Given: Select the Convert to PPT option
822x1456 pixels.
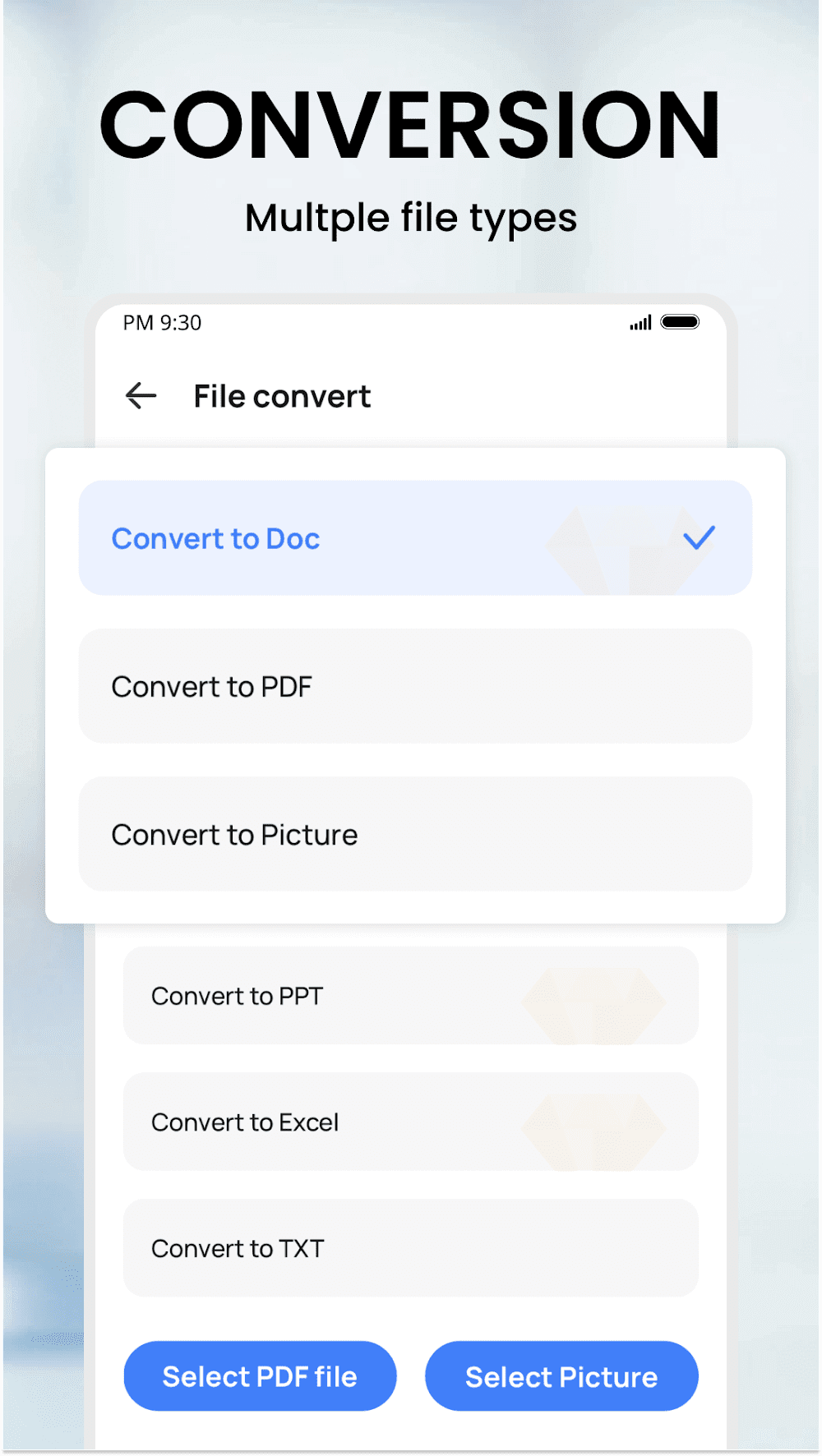Looking at the screenshot, I should [238, 996].
